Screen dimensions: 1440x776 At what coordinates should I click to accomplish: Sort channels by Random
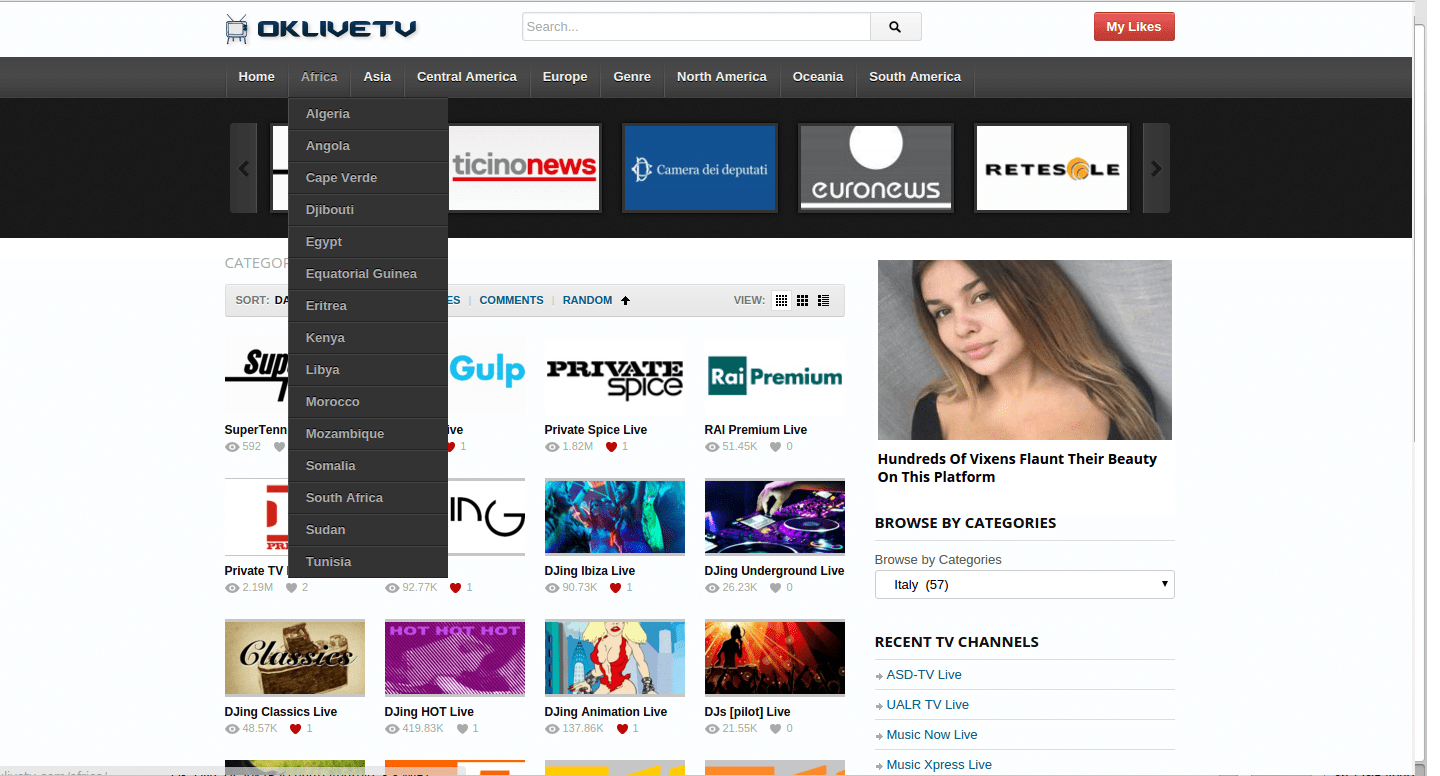click(587, 300)
